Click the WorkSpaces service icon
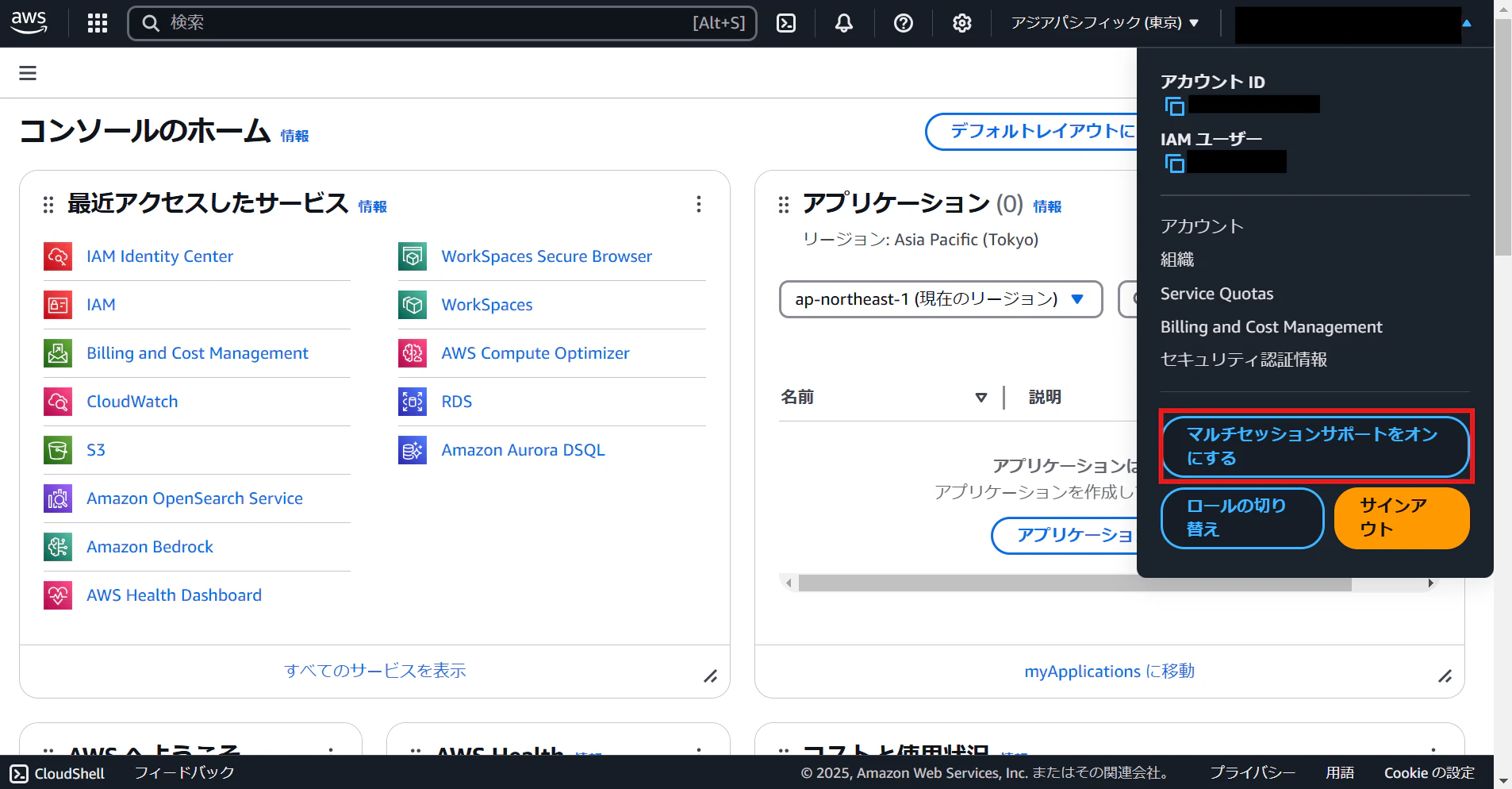The height and width of the screenshot is (789, 1512). tap(413, 305)
